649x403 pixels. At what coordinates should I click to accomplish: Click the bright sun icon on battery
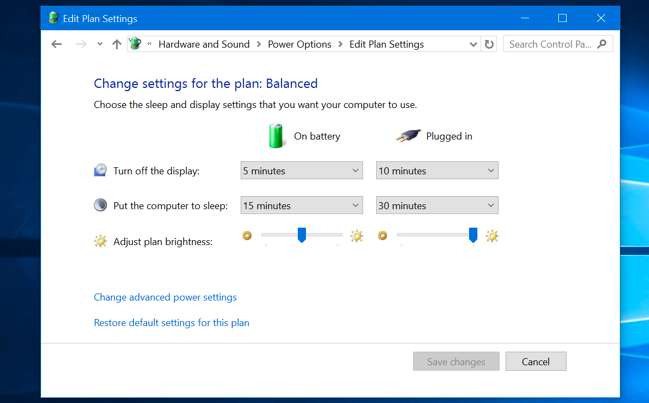(356, 236)
